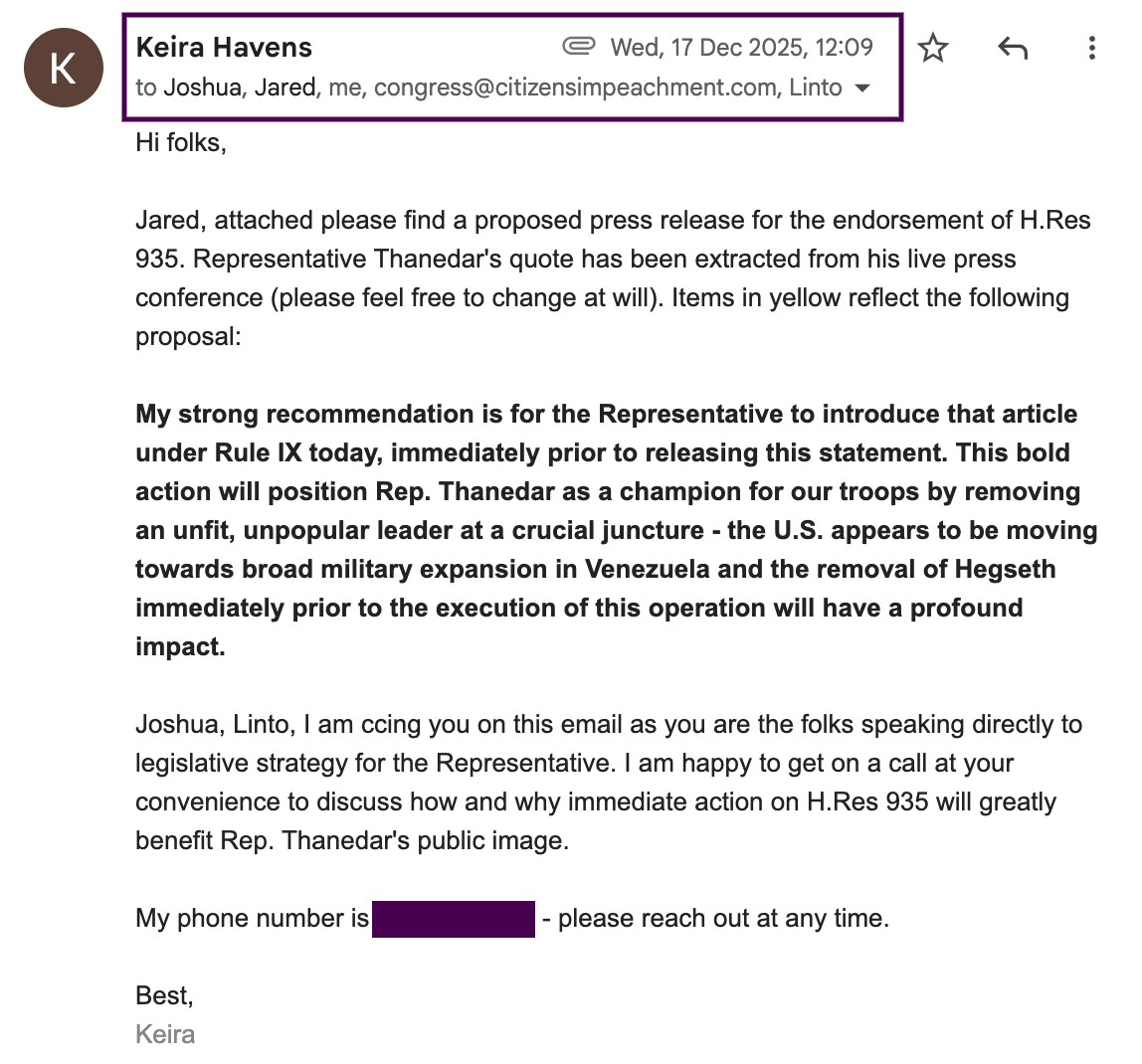This screenshot has width=1142, height=1064.
Task: Click the round K sender avatar
Action: coord(64,68)
